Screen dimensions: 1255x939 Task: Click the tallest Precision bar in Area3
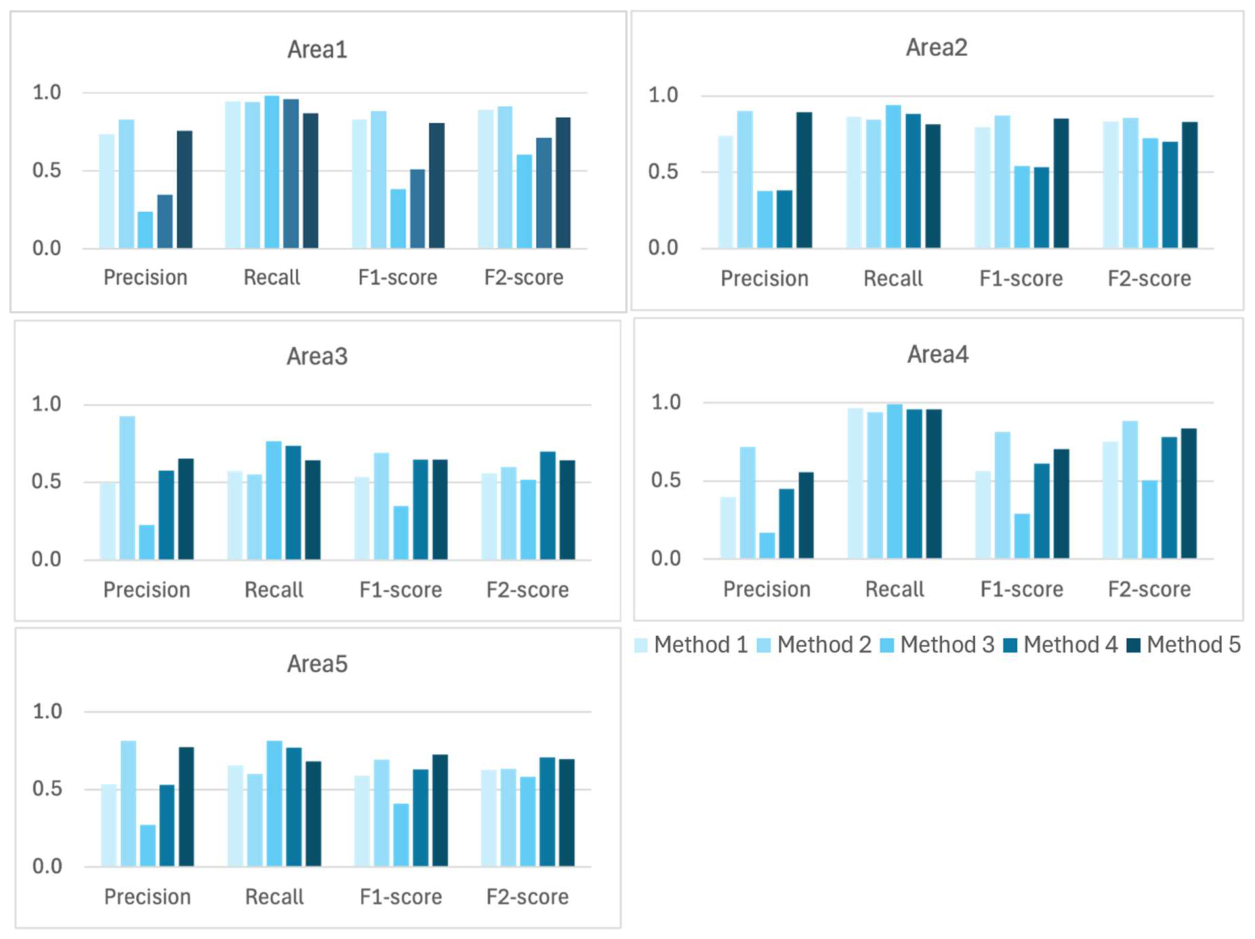pyautogui.click(x=127, y=488)
